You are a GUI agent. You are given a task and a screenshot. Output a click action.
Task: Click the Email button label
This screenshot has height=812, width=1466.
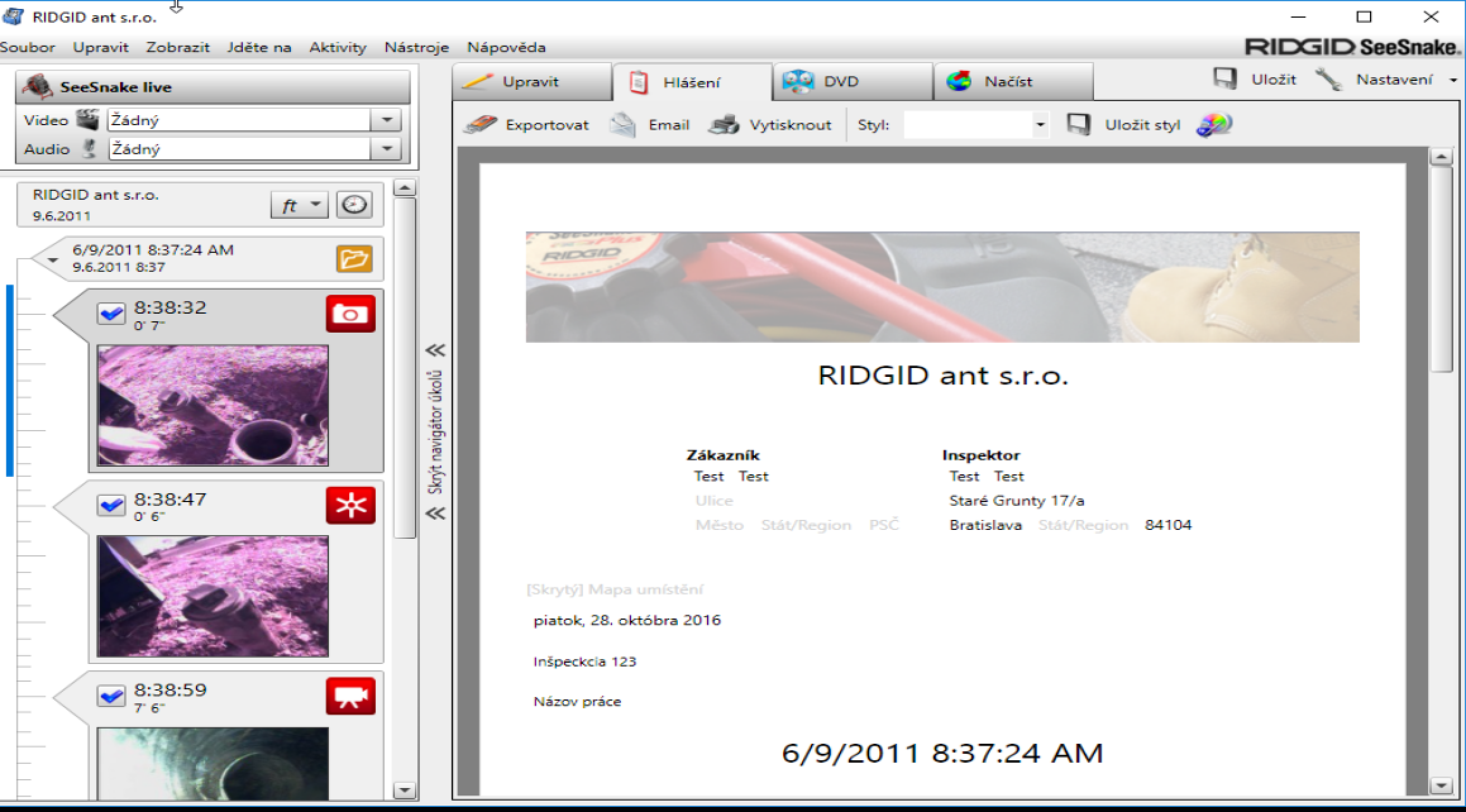tap(669, 125)
